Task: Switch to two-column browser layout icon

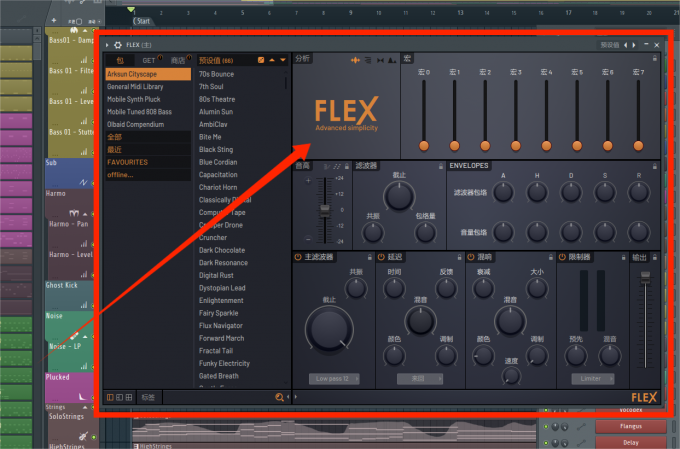Action: pyautogui.click(x=119, y=397)
